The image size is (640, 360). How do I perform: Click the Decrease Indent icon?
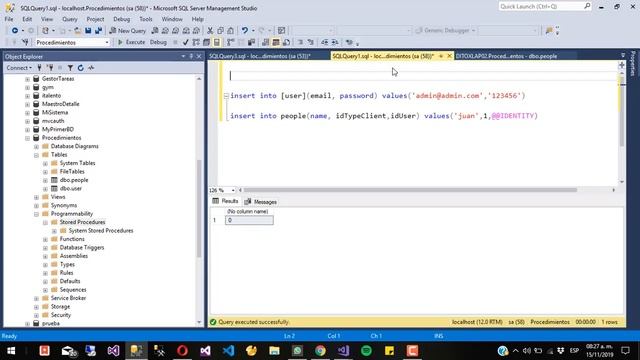pos(324,42)
